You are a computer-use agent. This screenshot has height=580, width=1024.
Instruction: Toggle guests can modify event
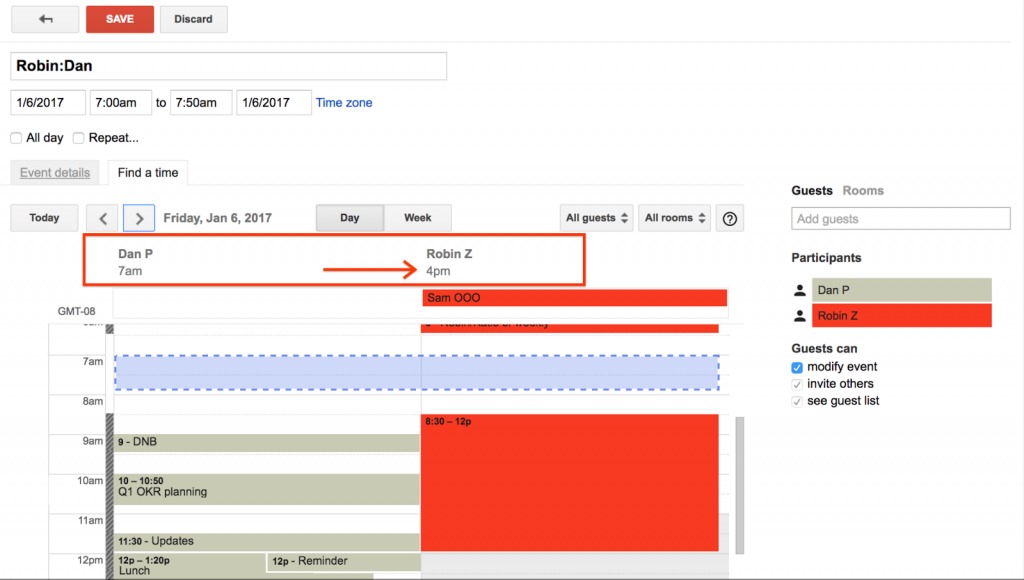(x=797, y=367)
